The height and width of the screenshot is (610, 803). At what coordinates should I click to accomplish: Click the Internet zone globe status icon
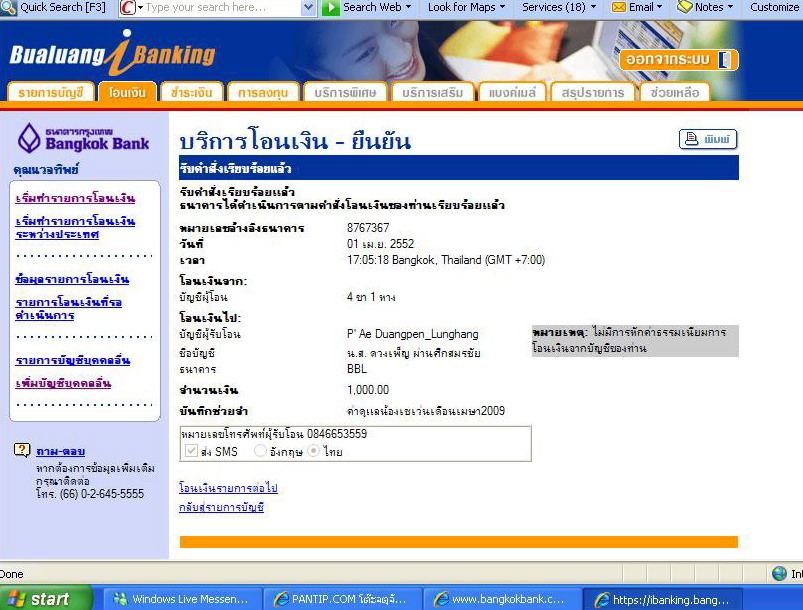click(779, 574)
